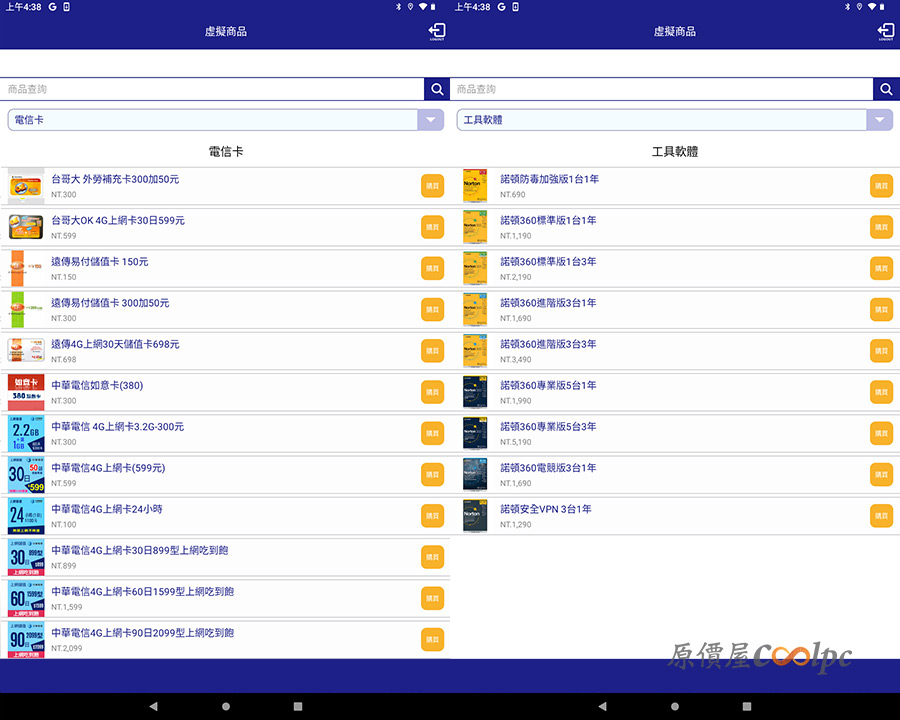Tap the buy button for 諾頓360標準版1台3年
The height and width of the screenshot is (720, 900).
pyautogui.click(x=881, y=269)
